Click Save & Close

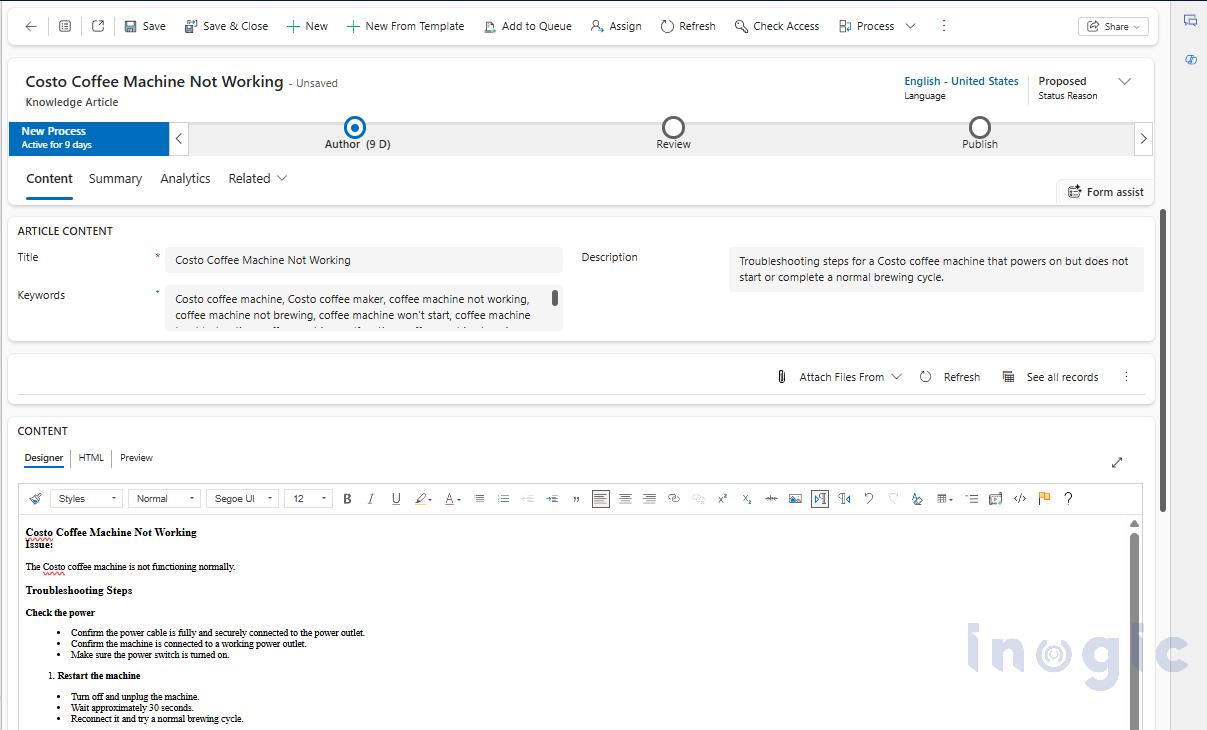click(x=226, y=26)
